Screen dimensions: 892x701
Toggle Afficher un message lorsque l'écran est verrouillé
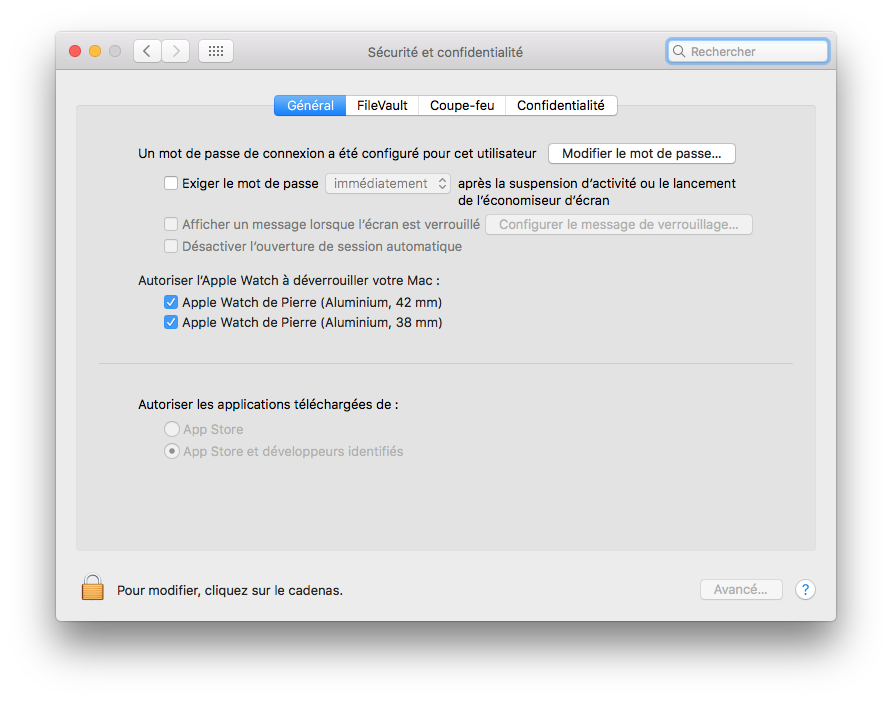point(171,224)
